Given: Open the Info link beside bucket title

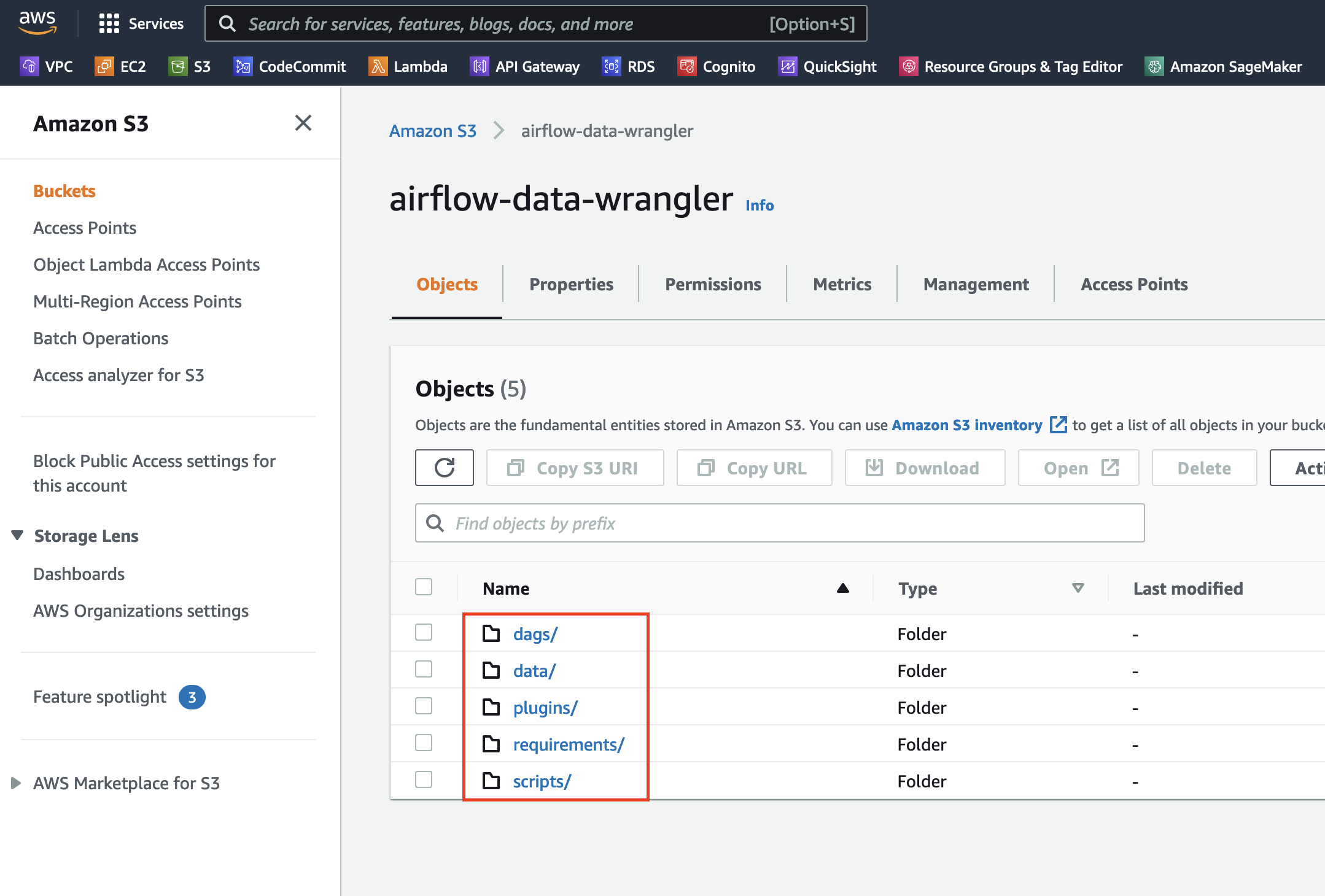Looking at the screenshot, I should tap(760, 205).
